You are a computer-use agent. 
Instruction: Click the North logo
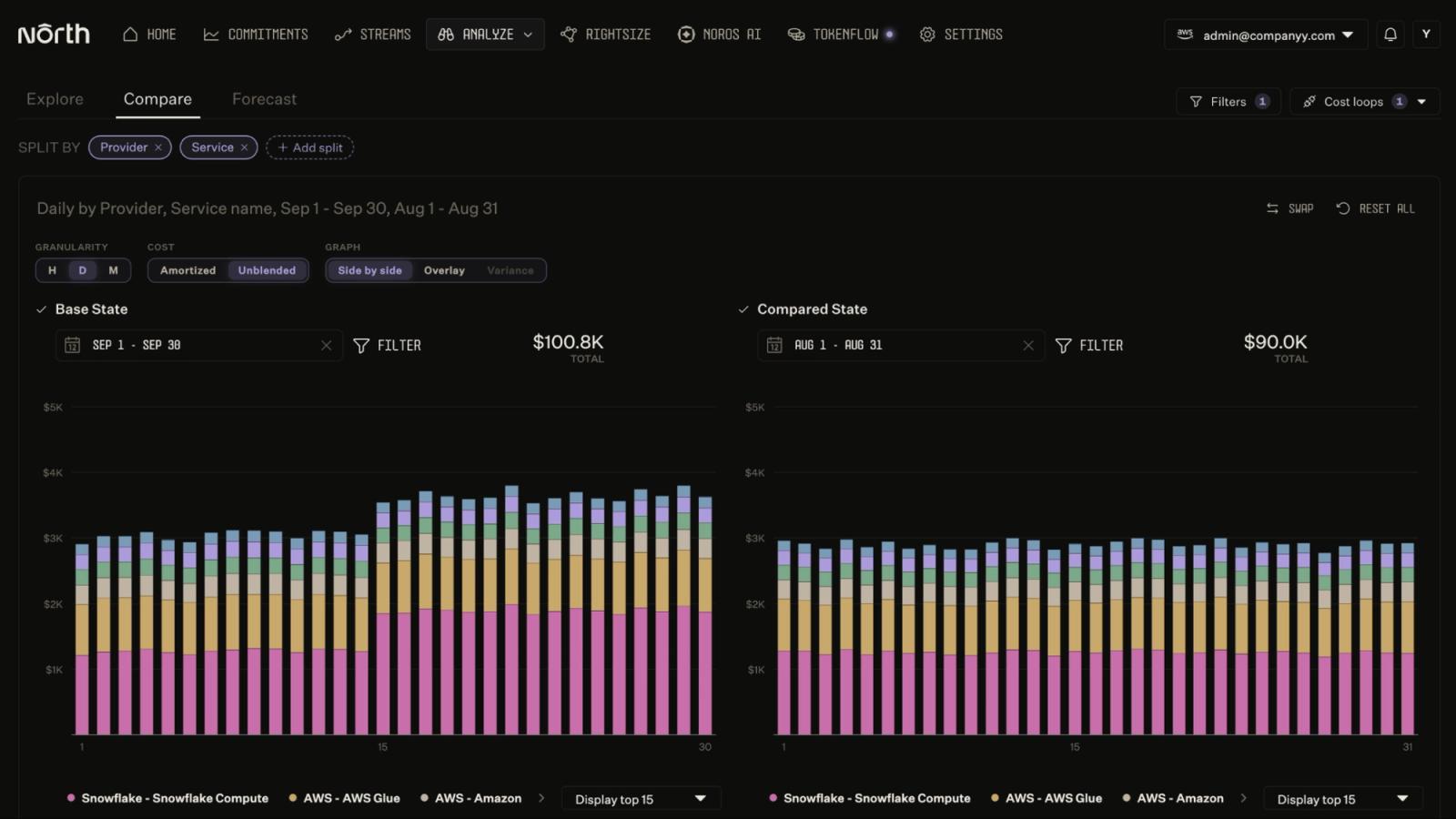click(54, 35)
